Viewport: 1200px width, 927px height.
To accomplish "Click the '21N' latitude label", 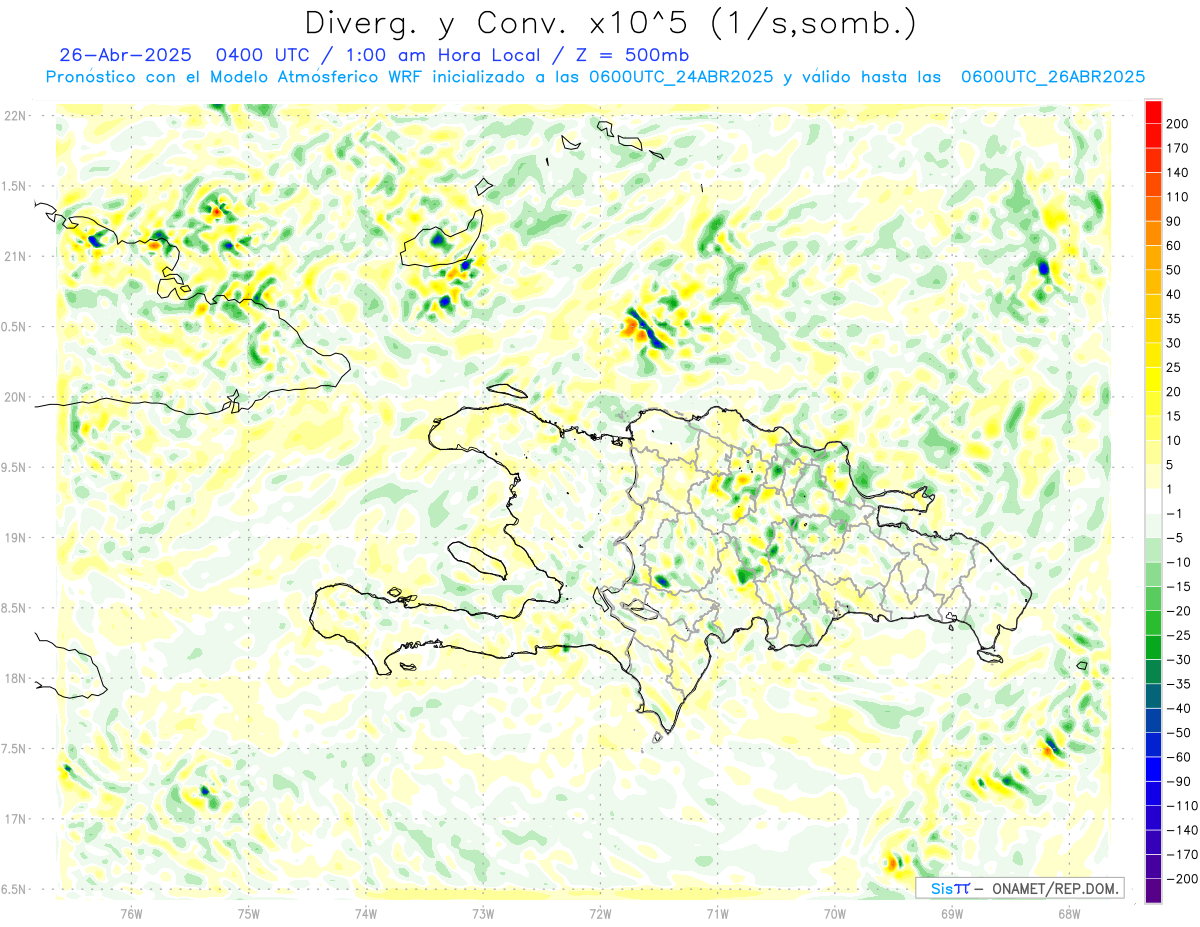I will pos(16,256).
